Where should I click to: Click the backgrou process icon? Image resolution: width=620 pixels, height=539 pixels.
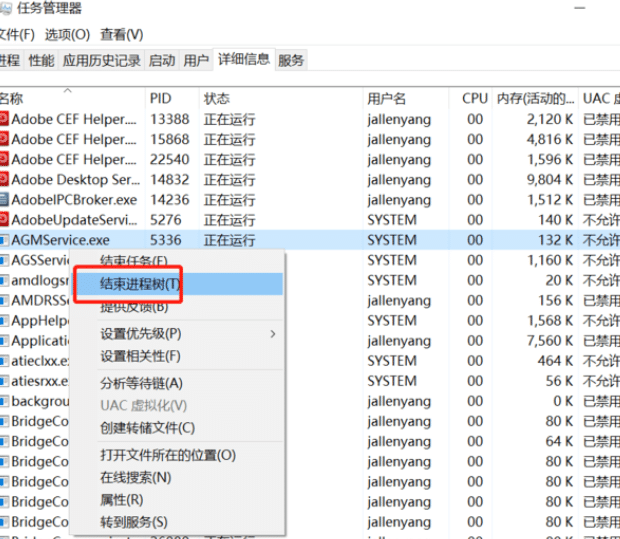coord(4,401)
